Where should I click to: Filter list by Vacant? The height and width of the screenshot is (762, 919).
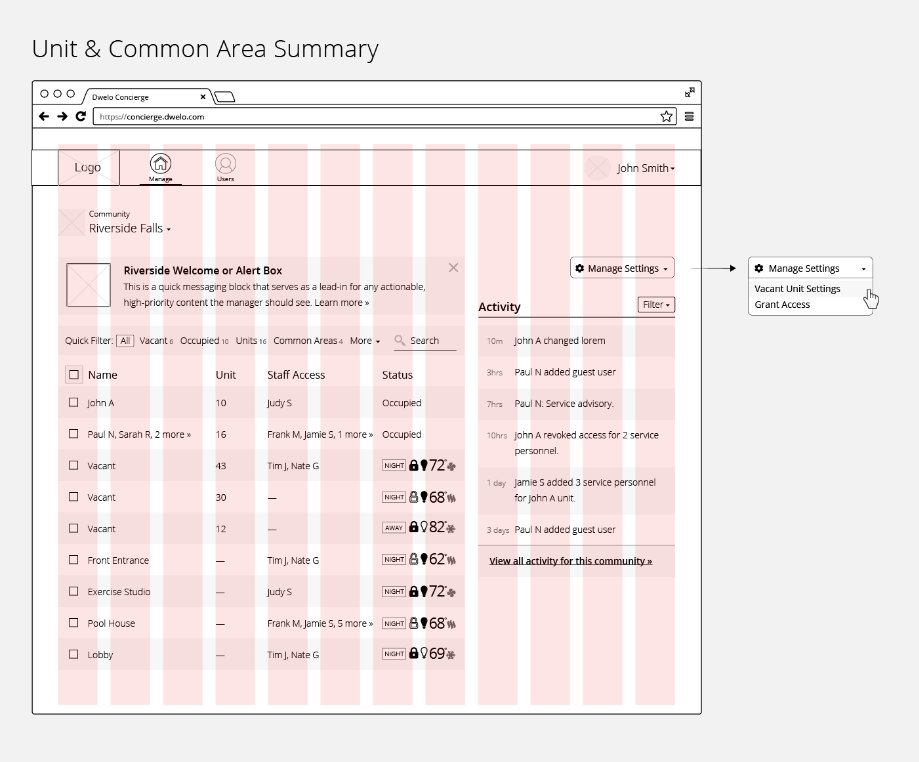(x=156, y=341)
